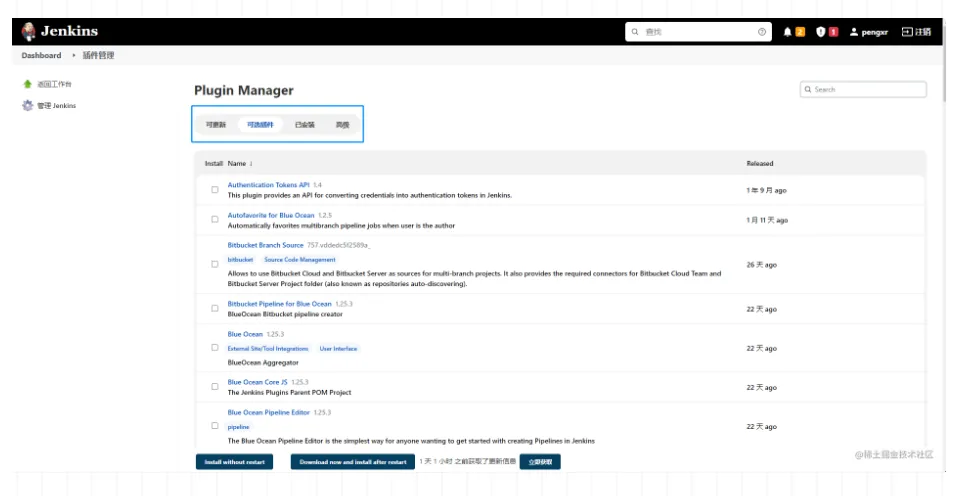Image resolution: width=958 pixels, height=496 pixels.
Task: Open the search help question-mark icon
Action: [762, 32]
